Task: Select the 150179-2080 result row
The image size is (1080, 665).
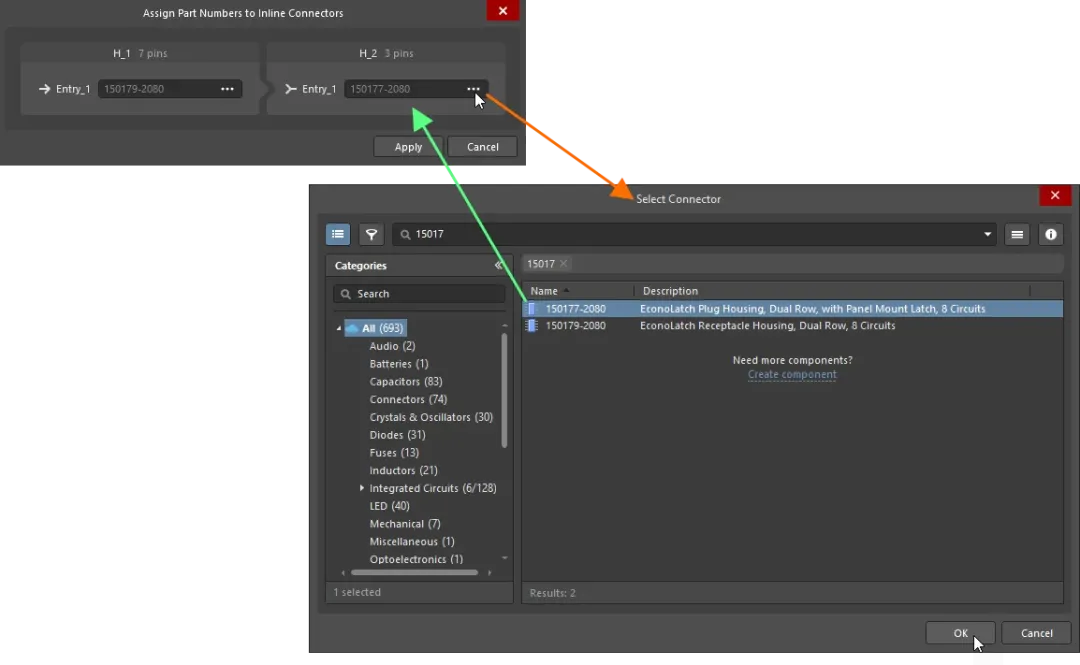Action: 792,325
